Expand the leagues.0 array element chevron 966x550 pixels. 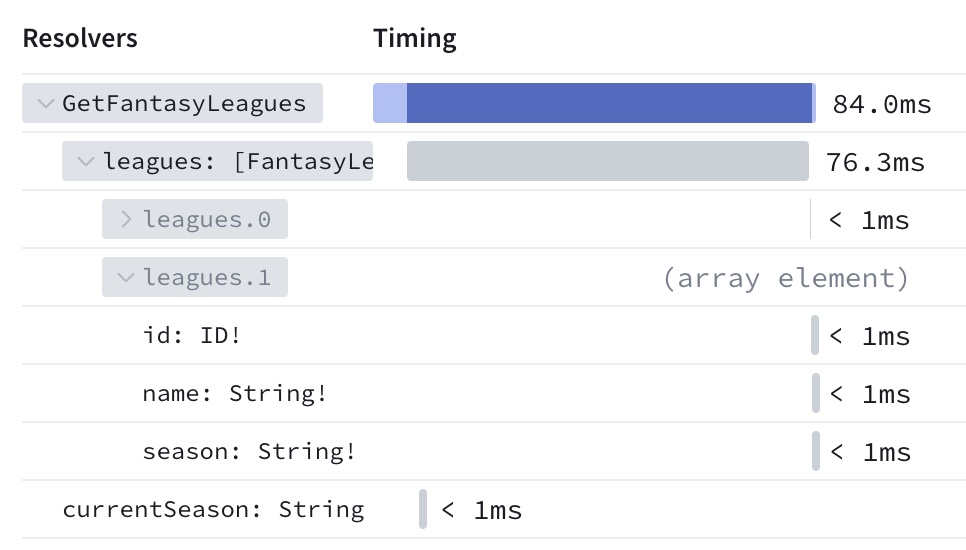tap(126, 219)
